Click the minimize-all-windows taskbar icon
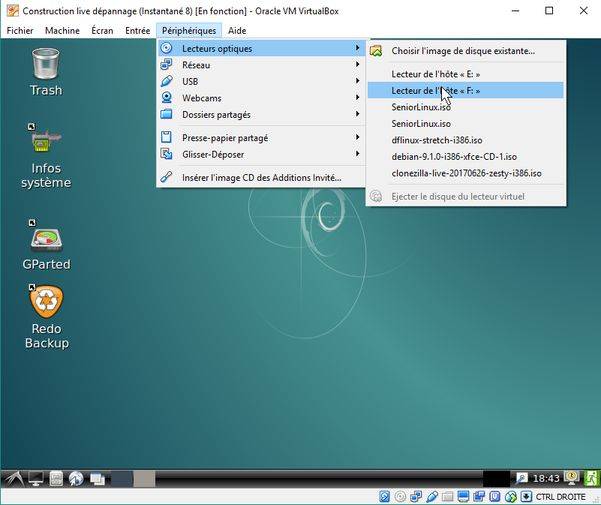 (x=97, y=479)
